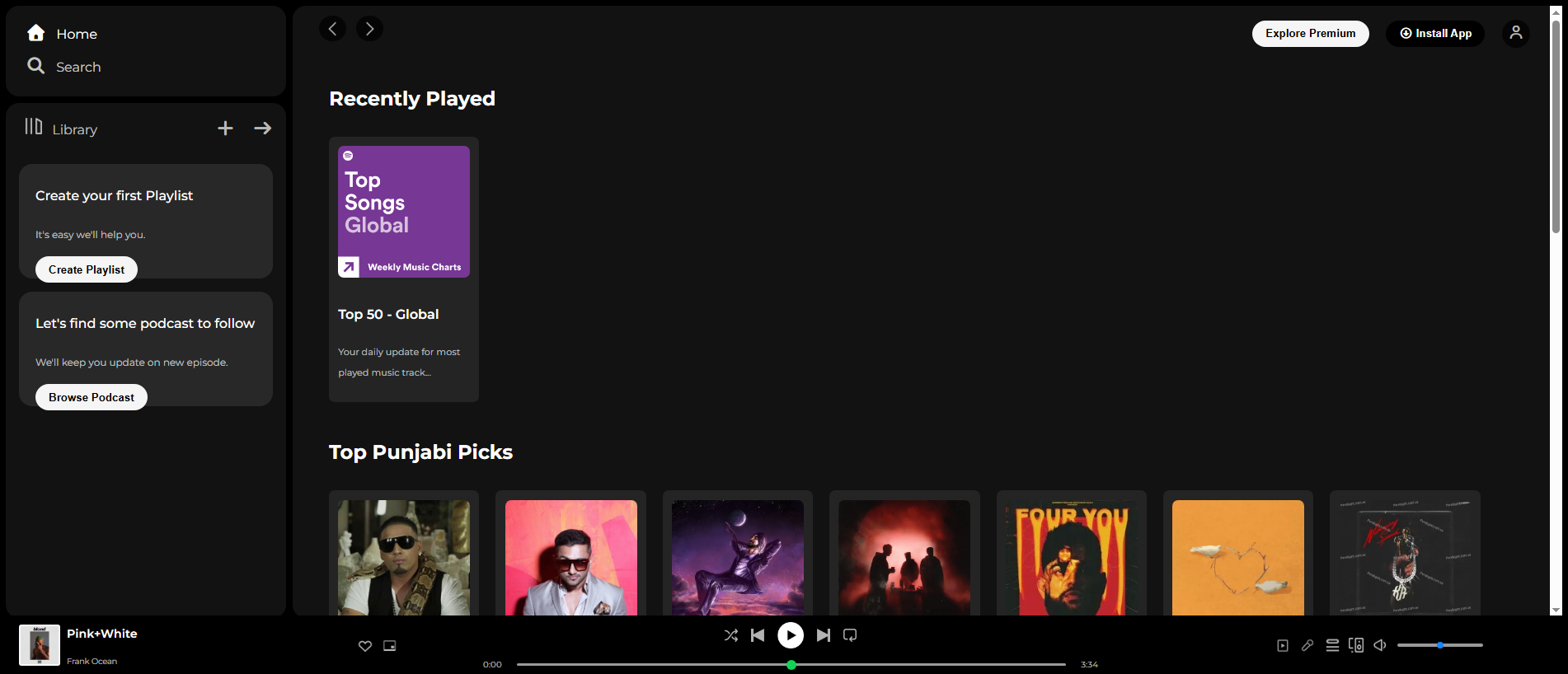The width and height of the screenshot is (1568, 674).
Task: Open the now playing view icon
Action: 1283,646
